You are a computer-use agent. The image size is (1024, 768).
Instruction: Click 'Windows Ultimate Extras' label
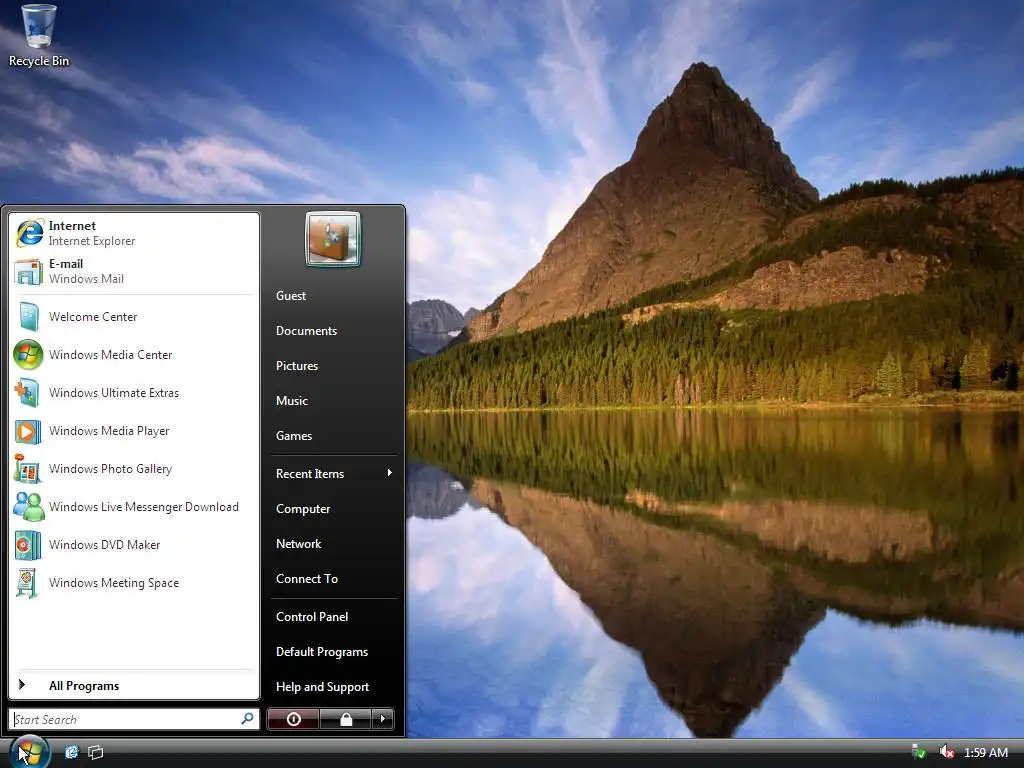pyautogui.click(x=114, y=392)
